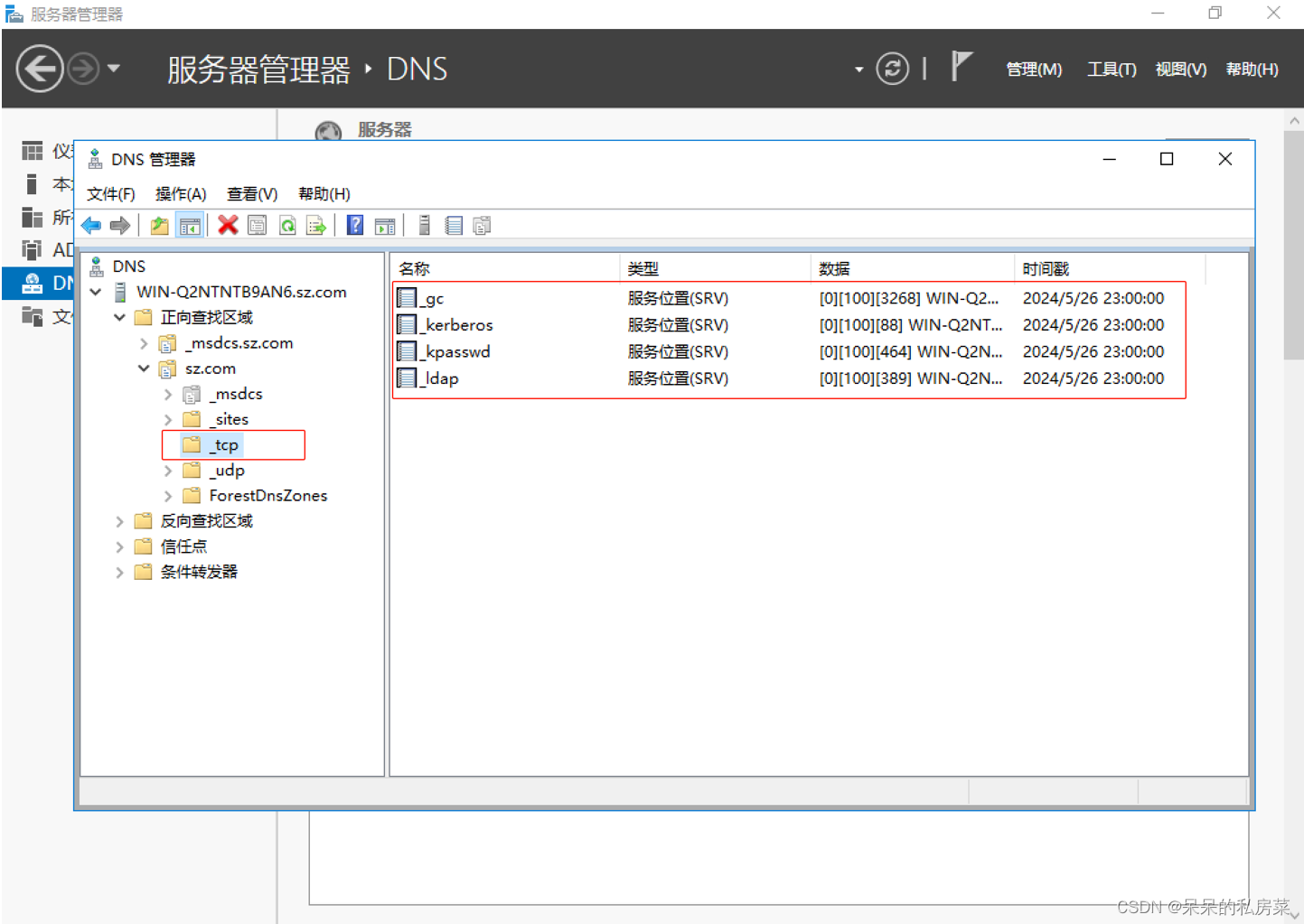Export the list using the export list icon
The image size is (1304, 924).
(x=316, y=226)
